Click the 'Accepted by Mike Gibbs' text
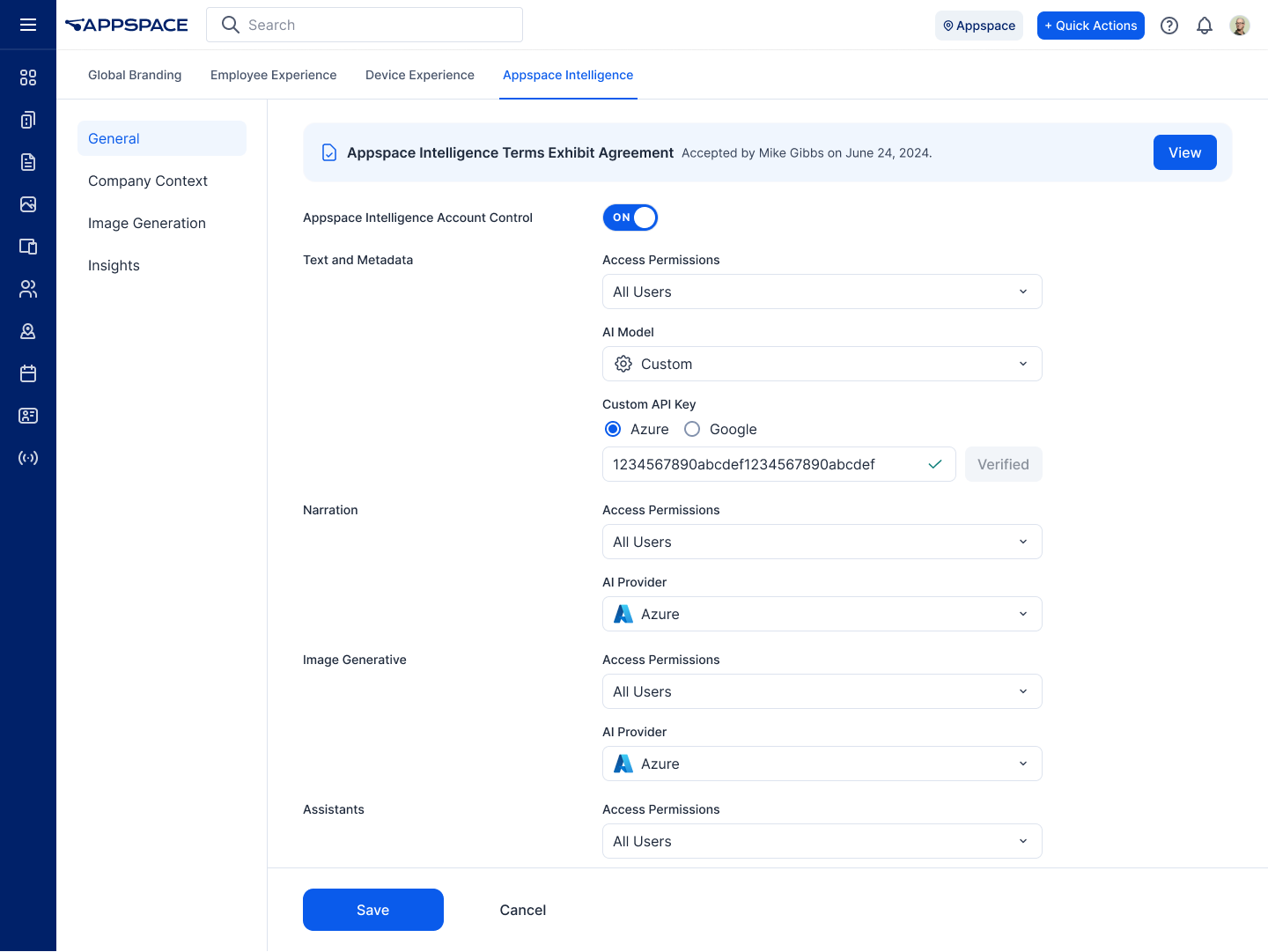Image resolution: width=1268 pixels, height=952 pixels. click(x=807, y=153)
